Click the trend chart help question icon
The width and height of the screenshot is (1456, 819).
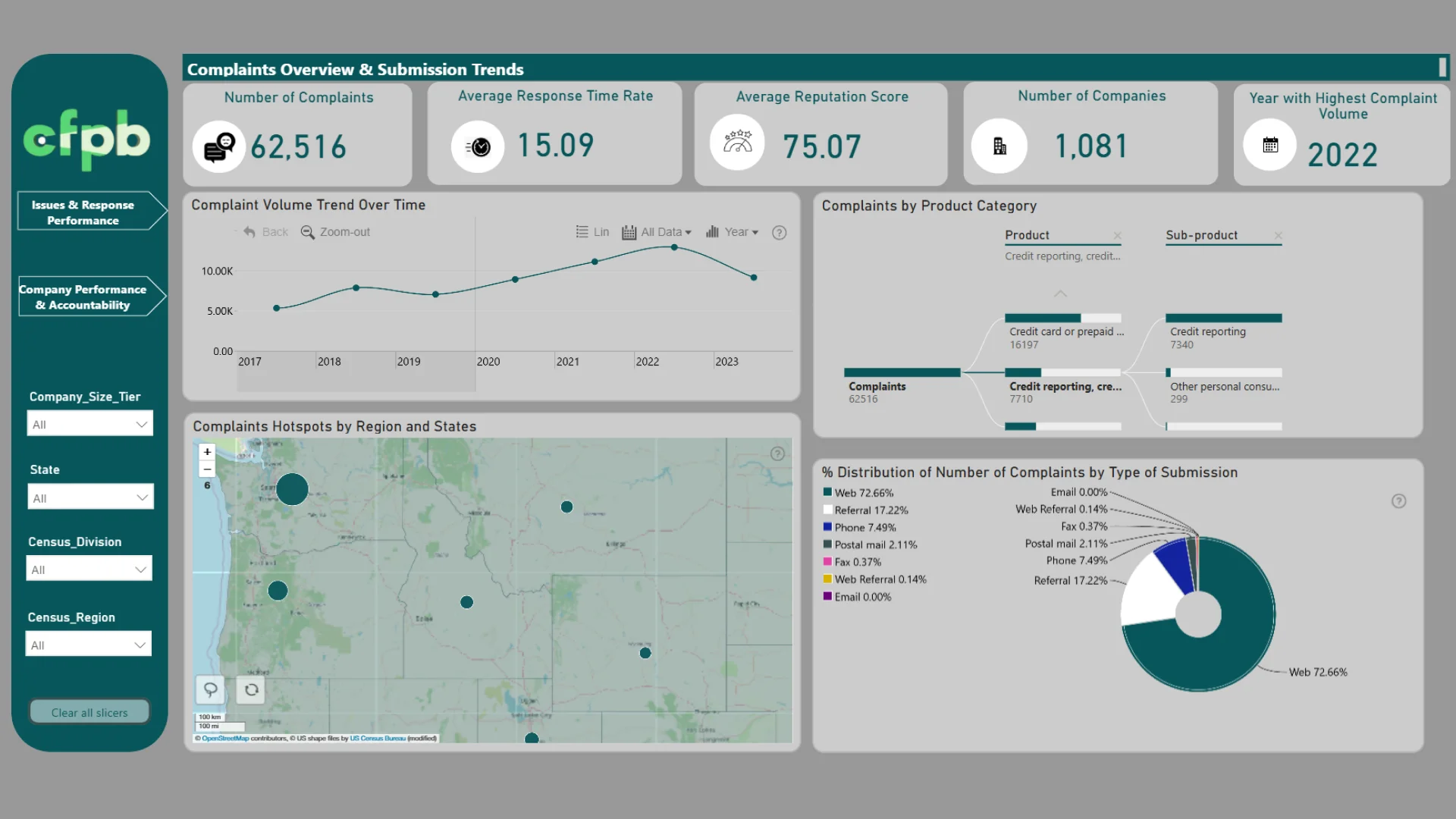tap(779, 233)
